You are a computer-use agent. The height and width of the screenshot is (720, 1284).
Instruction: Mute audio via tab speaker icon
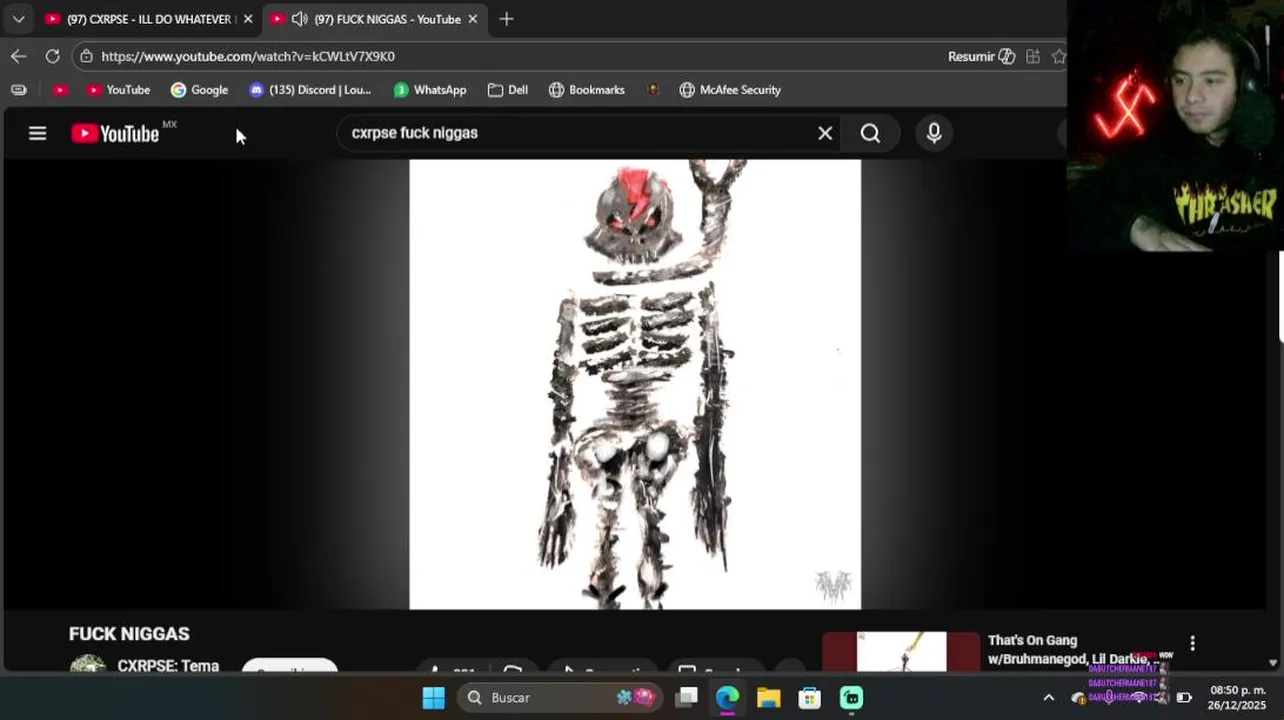point(299,19)
